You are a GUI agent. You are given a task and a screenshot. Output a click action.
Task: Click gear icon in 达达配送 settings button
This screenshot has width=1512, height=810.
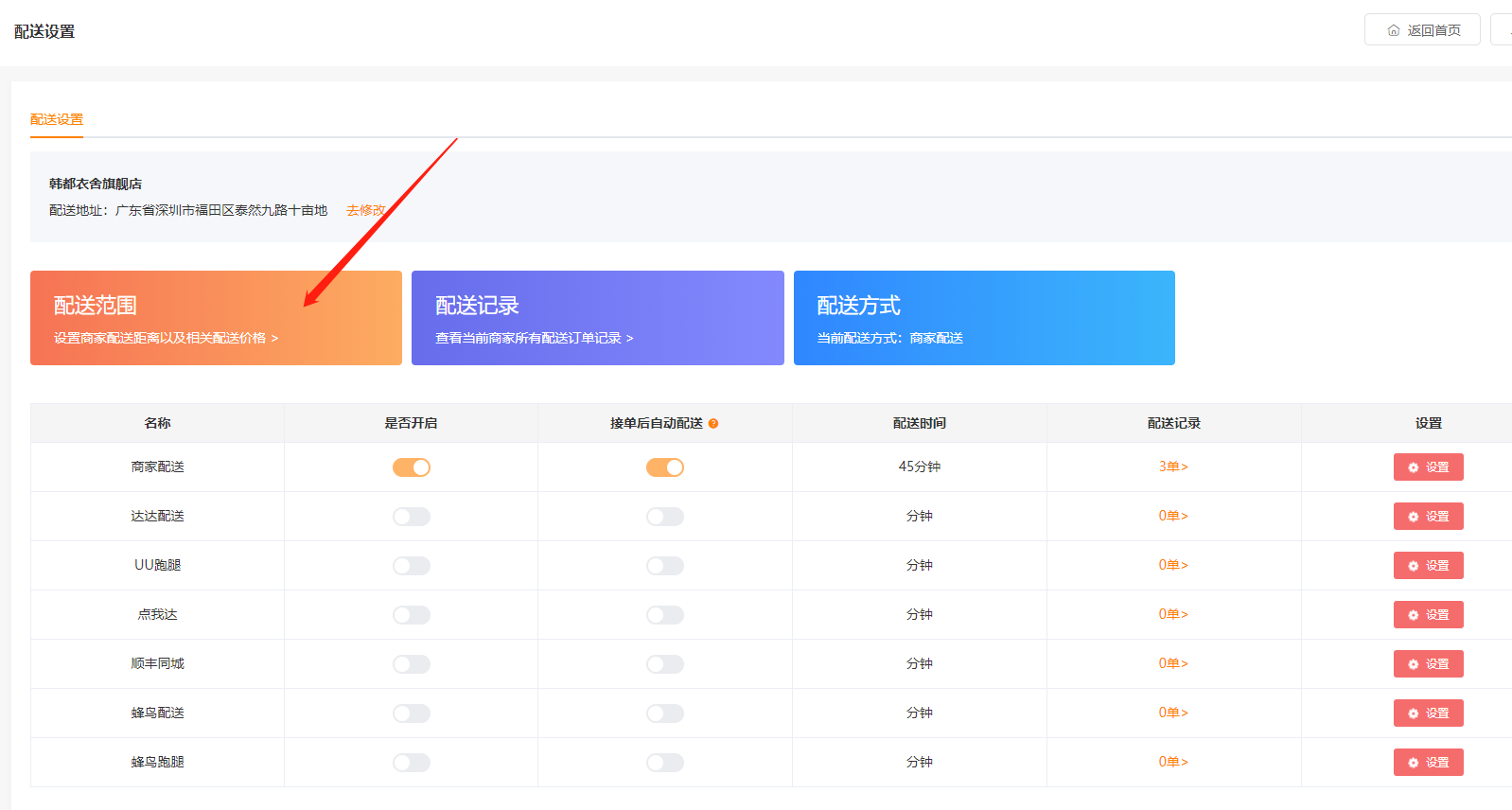click(x=1414, y=517)
